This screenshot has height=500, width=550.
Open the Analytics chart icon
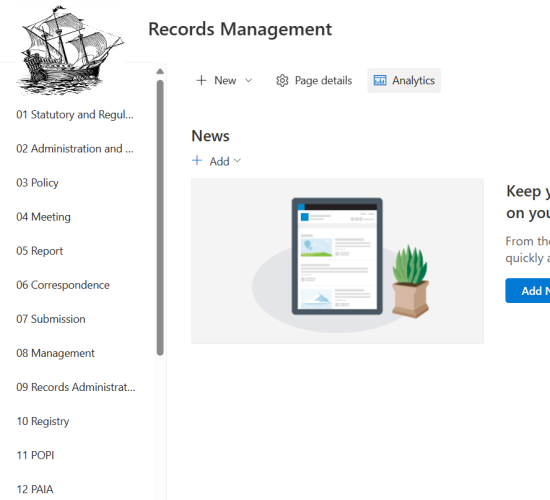tap(380, 80)
